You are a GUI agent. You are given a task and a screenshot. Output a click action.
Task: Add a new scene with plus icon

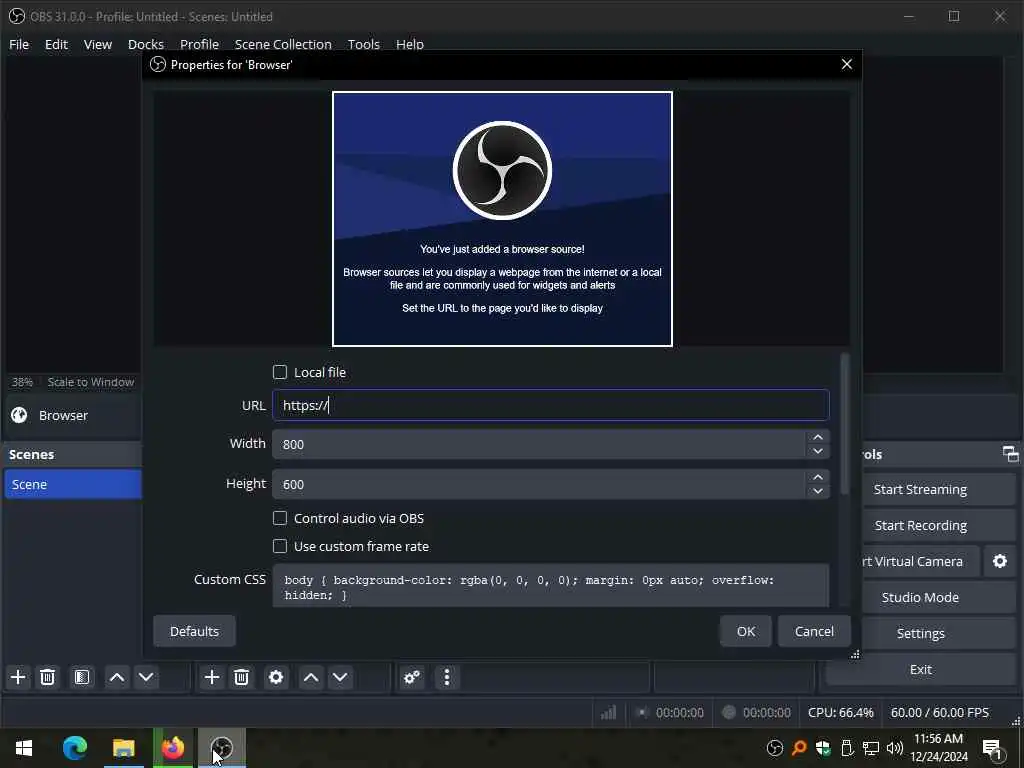coord(18,677)
